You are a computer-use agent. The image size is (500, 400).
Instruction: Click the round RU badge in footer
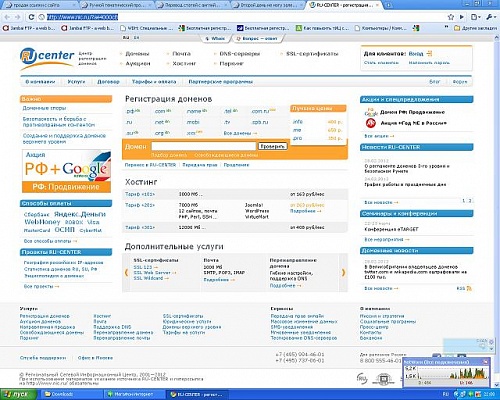point(362,378)
